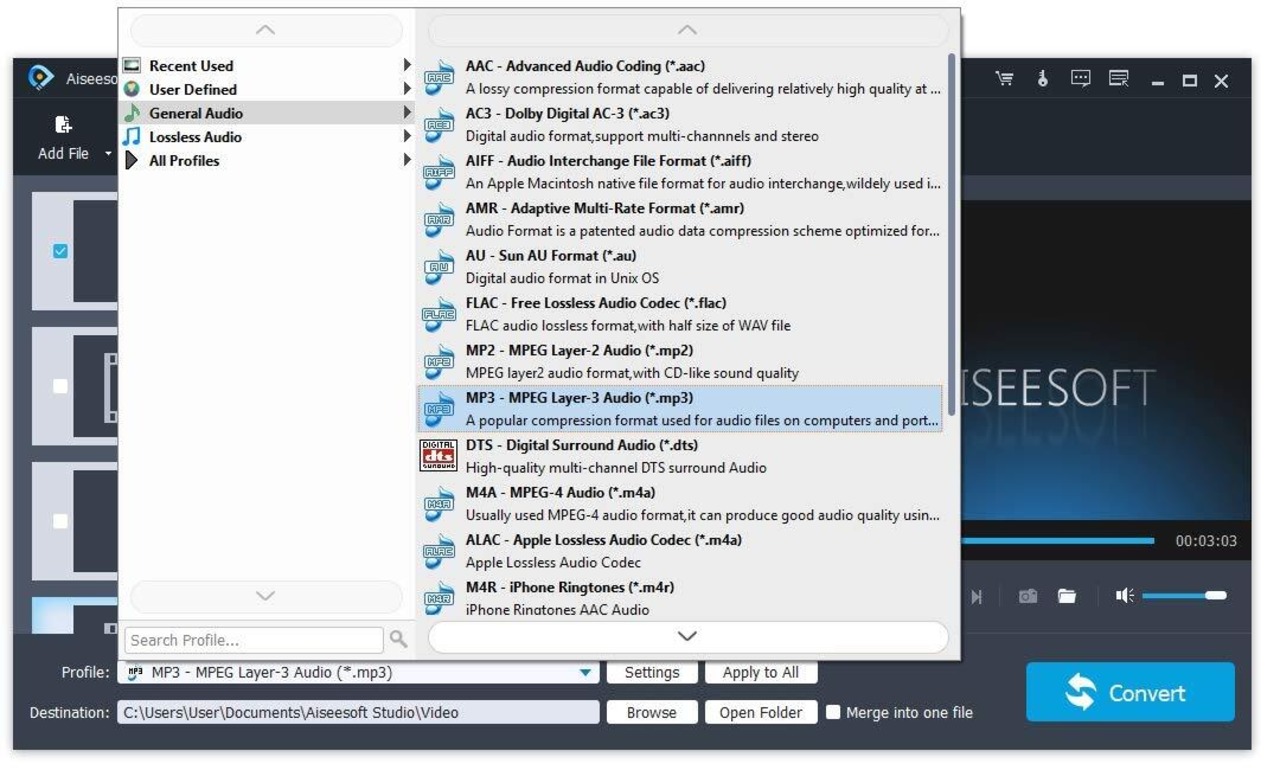The image size is (1280, 770).
Task: Uncheck the first file's checked checkbox
Action: 60,251
